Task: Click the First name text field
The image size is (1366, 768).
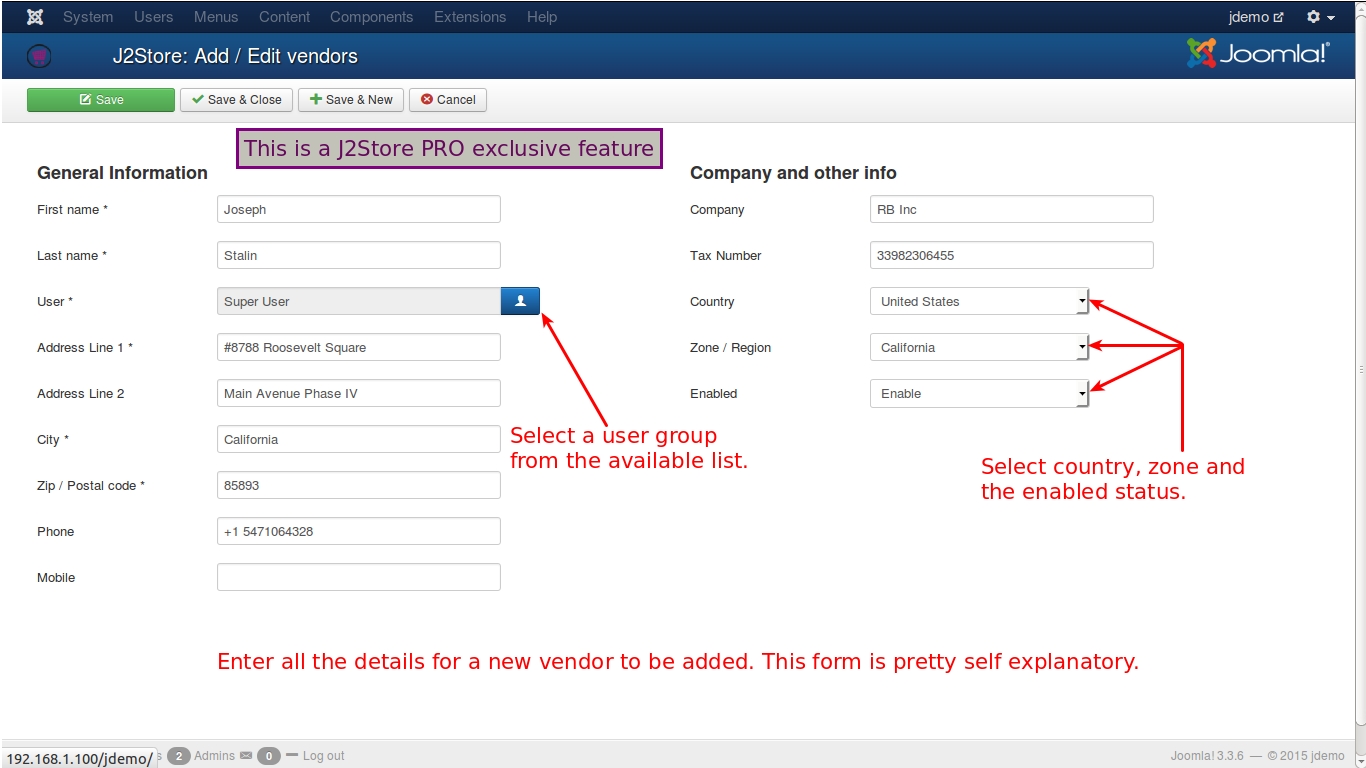Action: [x=358, y=209]
